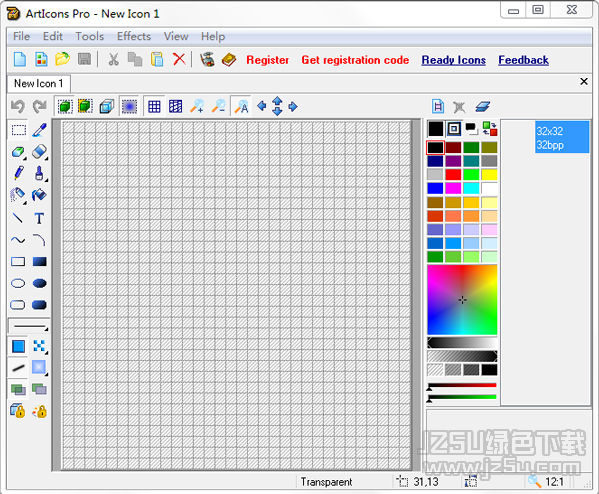Pick the color picker eyedropper tool

[39, 130]
